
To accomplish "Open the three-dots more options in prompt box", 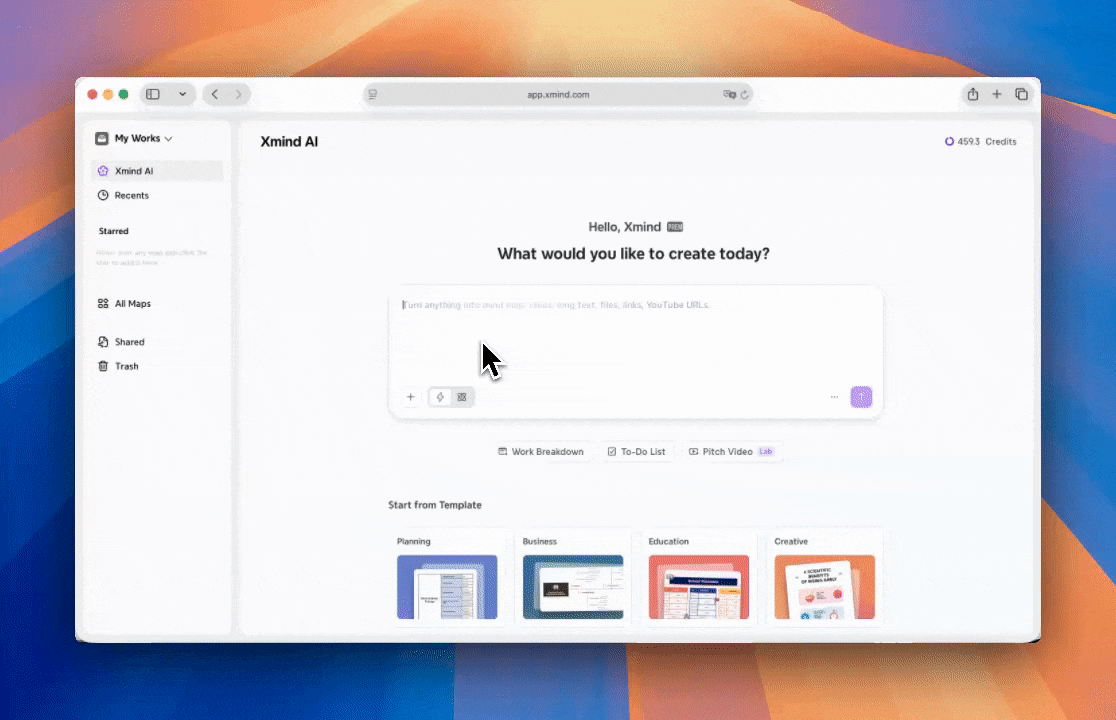I will pyautogui.click(x=834, y=397).
